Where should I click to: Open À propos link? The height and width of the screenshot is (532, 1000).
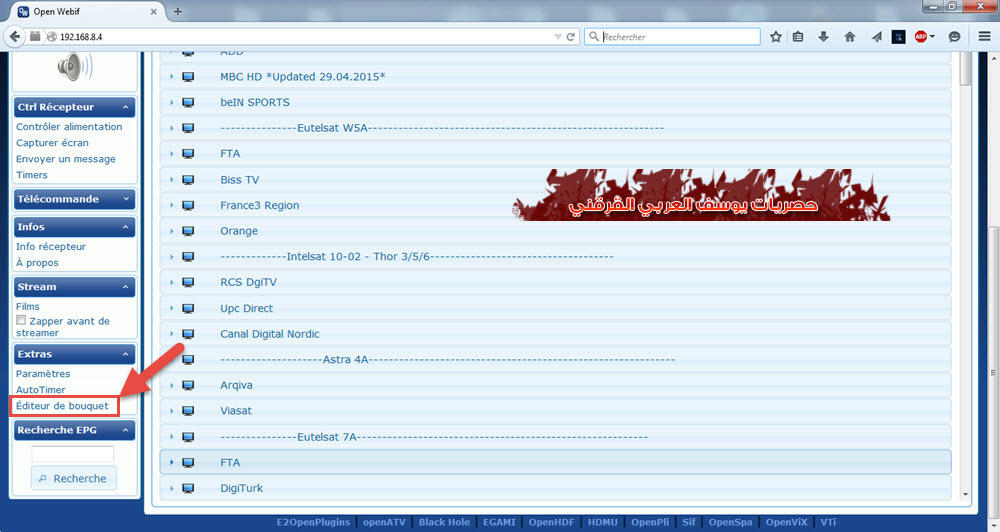tap(37, 263)
